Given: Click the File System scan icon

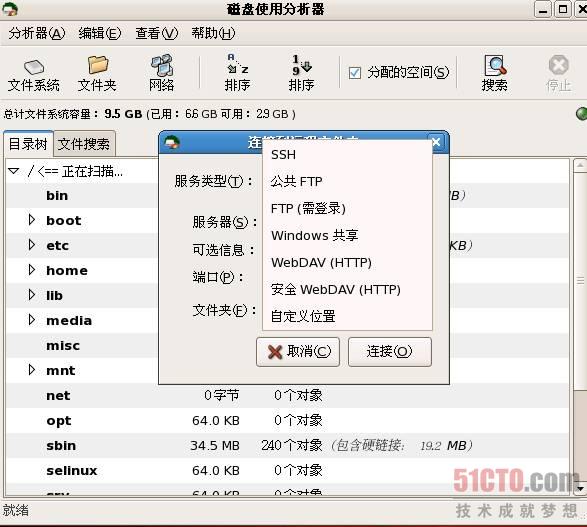Looking at the screenshot, I should pyautogui.click(x=34, y=68).
